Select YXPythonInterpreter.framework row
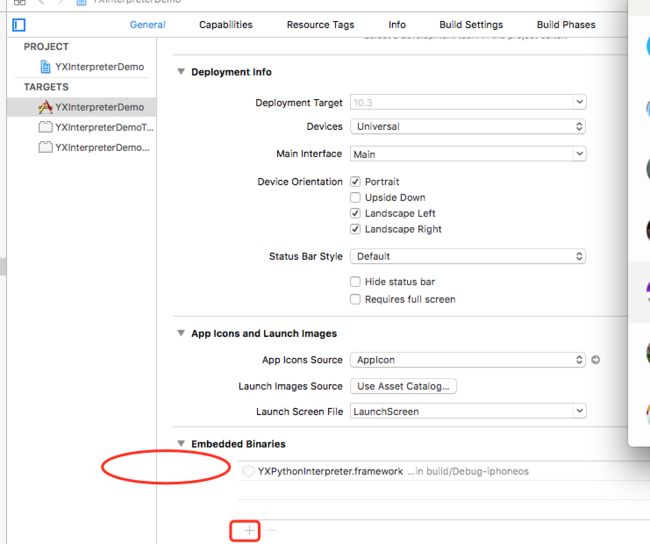 444,471
